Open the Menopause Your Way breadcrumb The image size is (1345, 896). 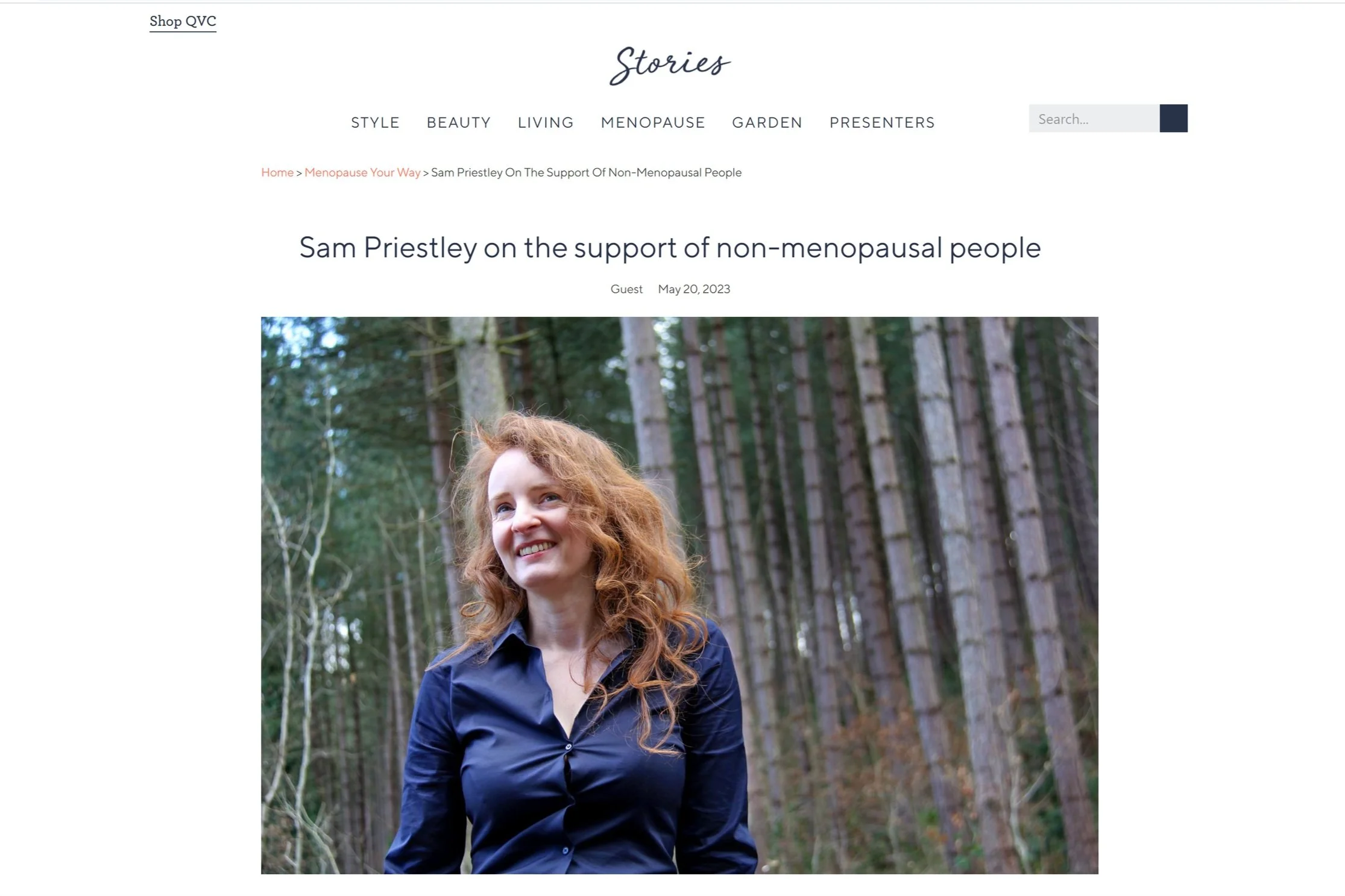362,172
